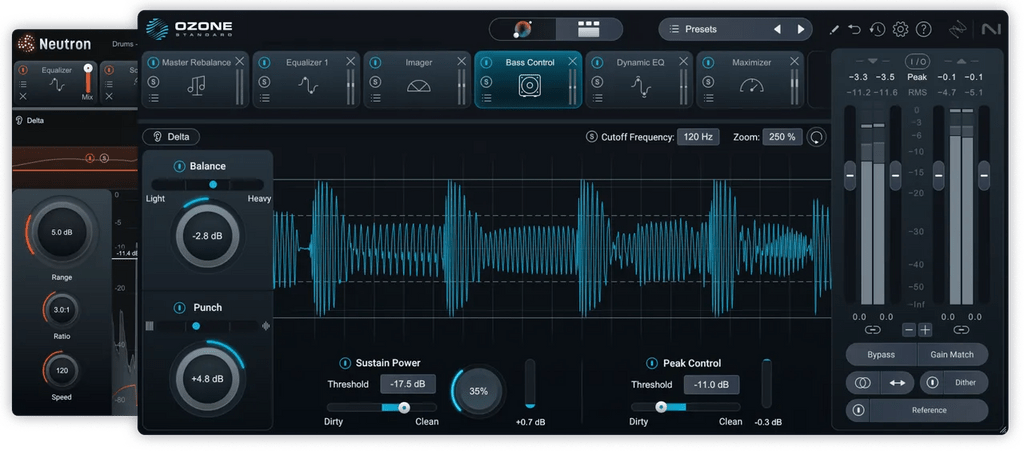Screen dimensions: 1024x454
Task: Remove the Imager module with X
Action: tap(462, 61)
